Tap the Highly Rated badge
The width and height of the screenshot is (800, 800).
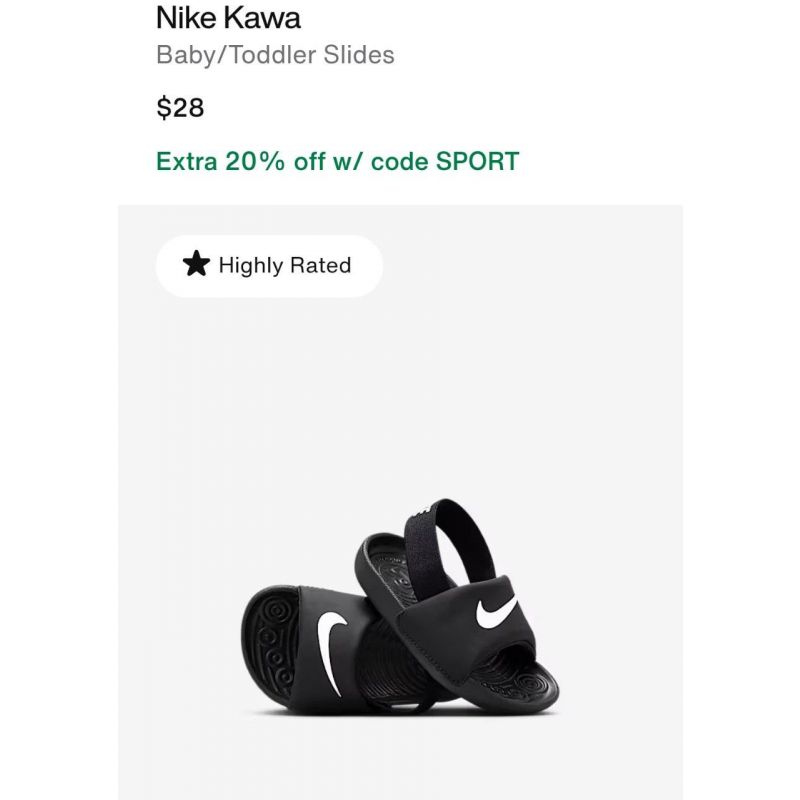click(x=269, y=266)
